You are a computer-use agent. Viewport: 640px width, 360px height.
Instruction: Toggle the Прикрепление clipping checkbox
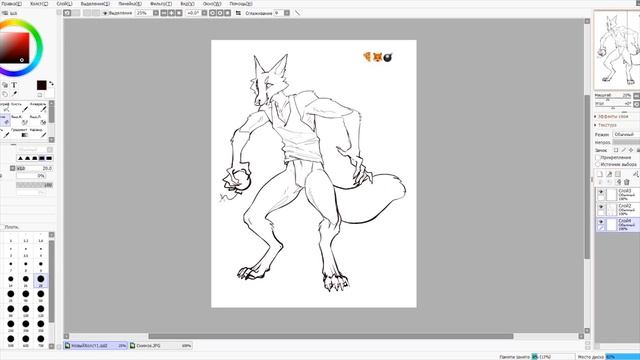598,157
